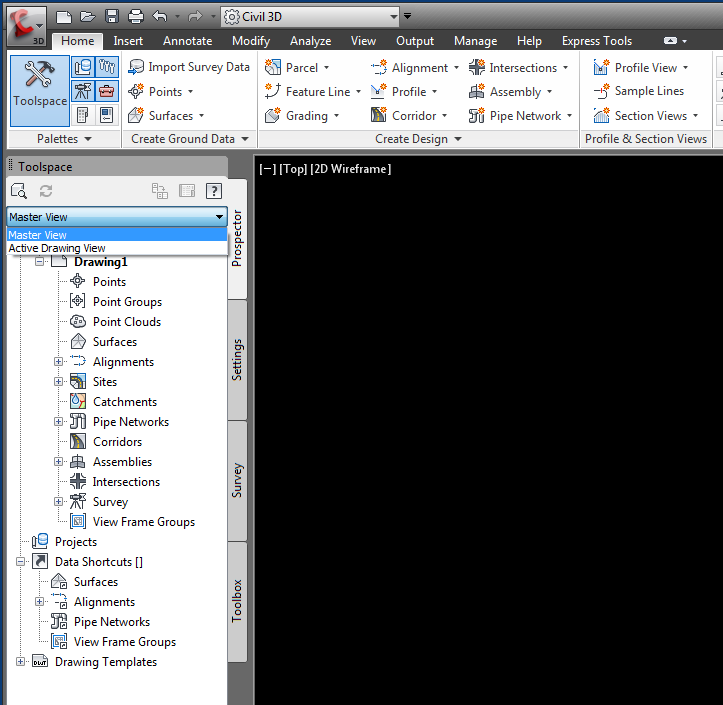Open the Prospector vertical tab
This screenshot has width=723, height=705.
[x=237, y=238]
